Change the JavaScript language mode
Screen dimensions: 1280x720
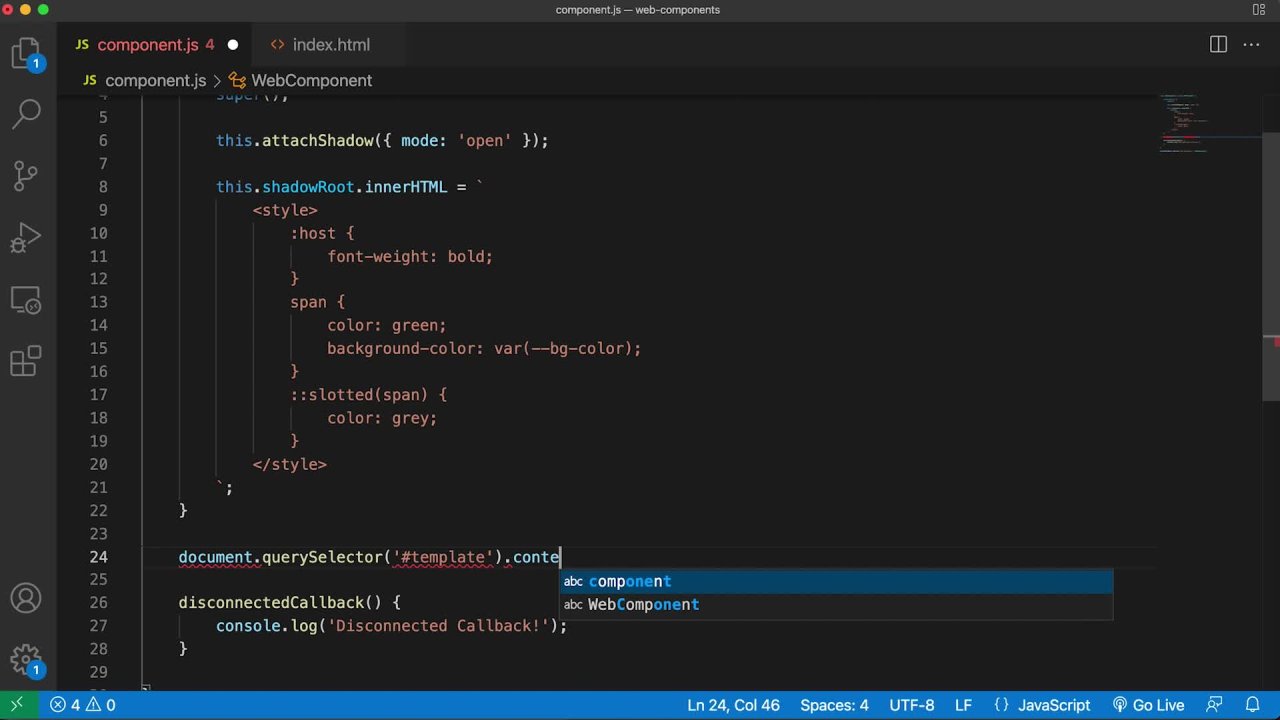tap(1053, 705)
